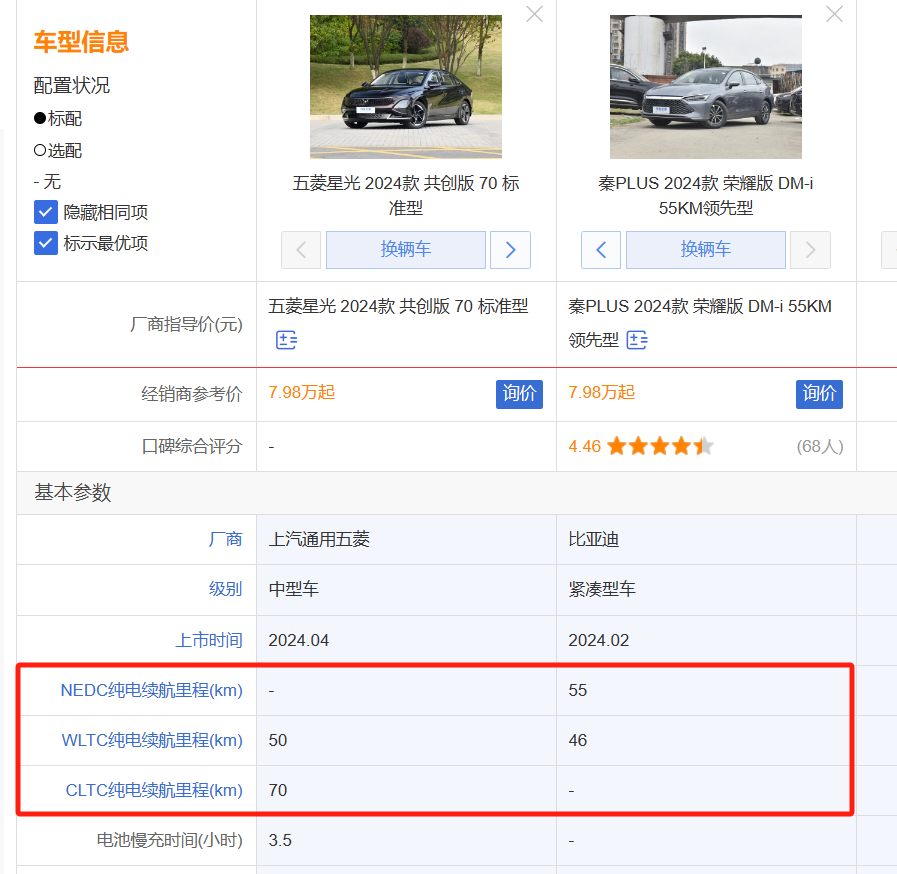Go to the next 五菱星光 trim with the right arrow

(511, 250)
